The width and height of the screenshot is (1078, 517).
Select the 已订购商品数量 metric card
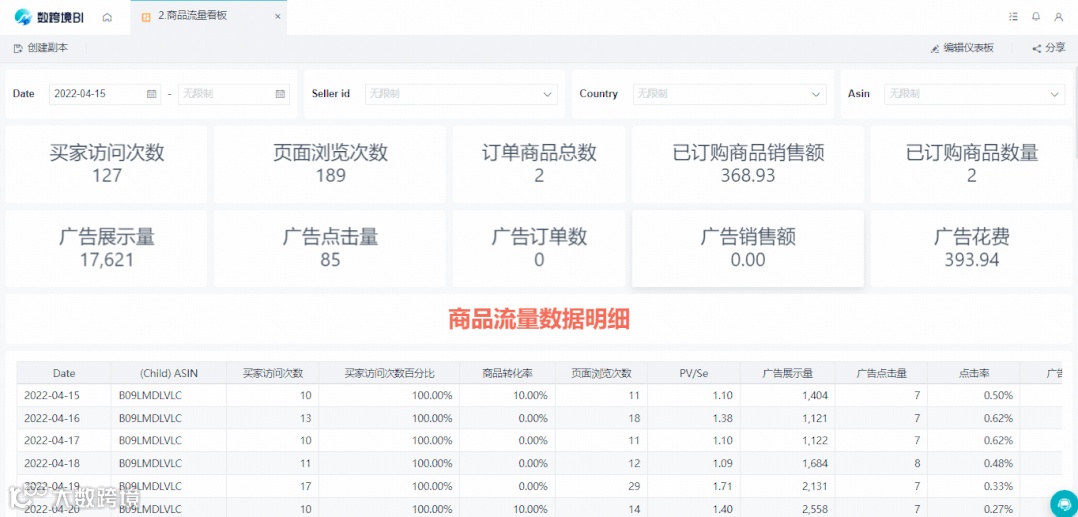(971, 164)
